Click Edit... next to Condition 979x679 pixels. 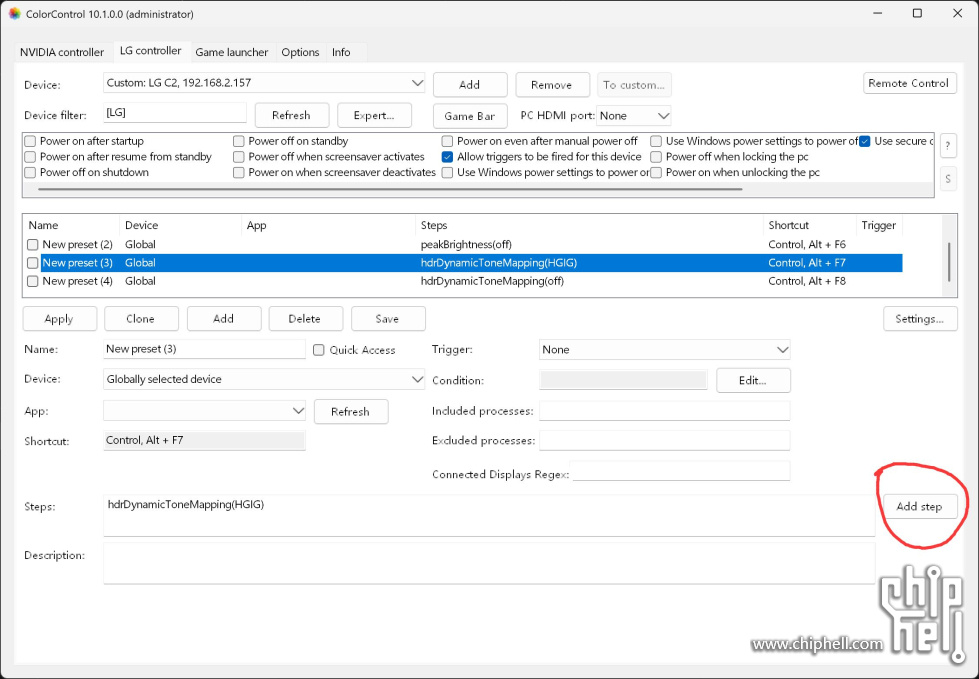753,381
